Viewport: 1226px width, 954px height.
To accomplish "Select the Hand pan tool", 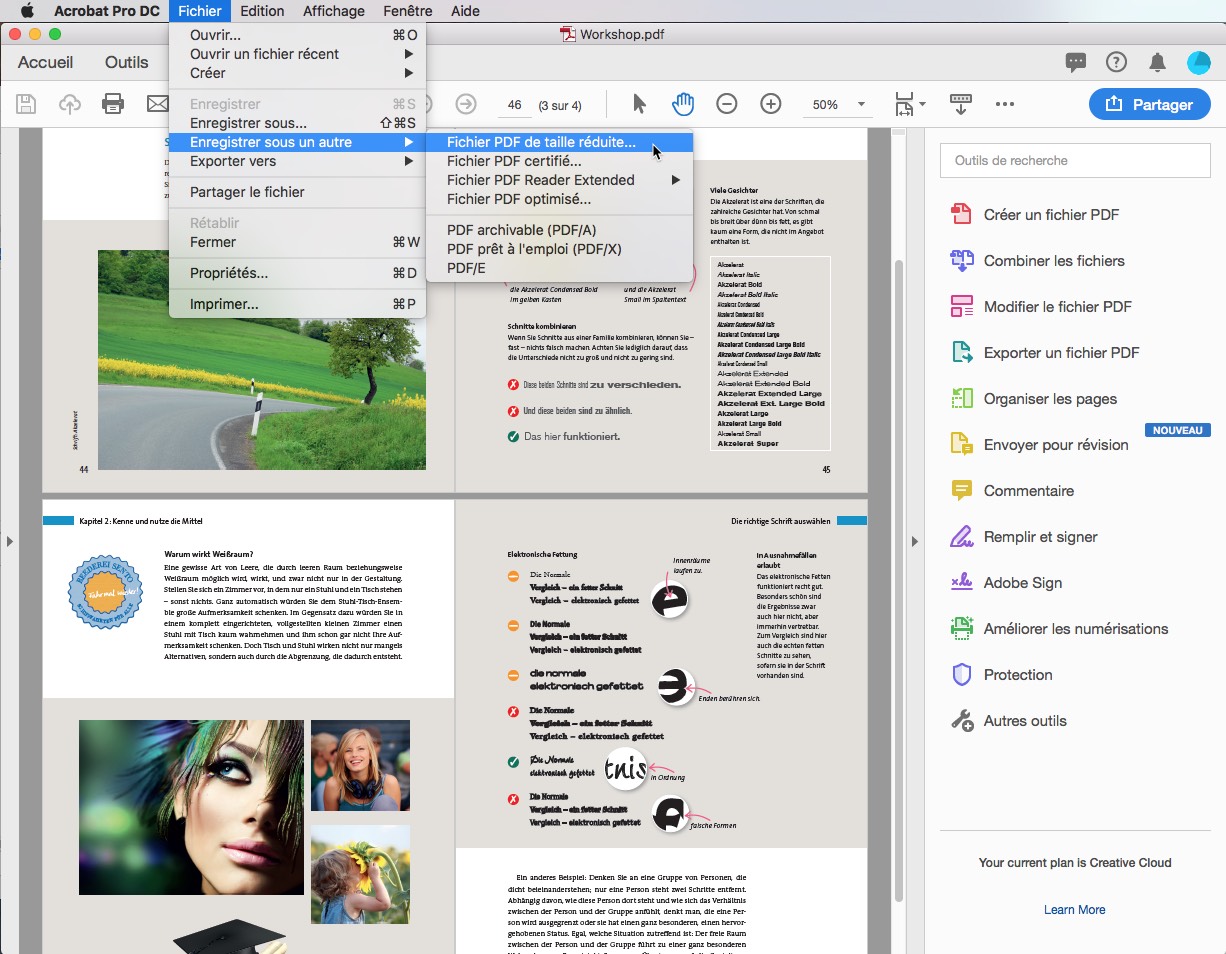I will (683, 104).
